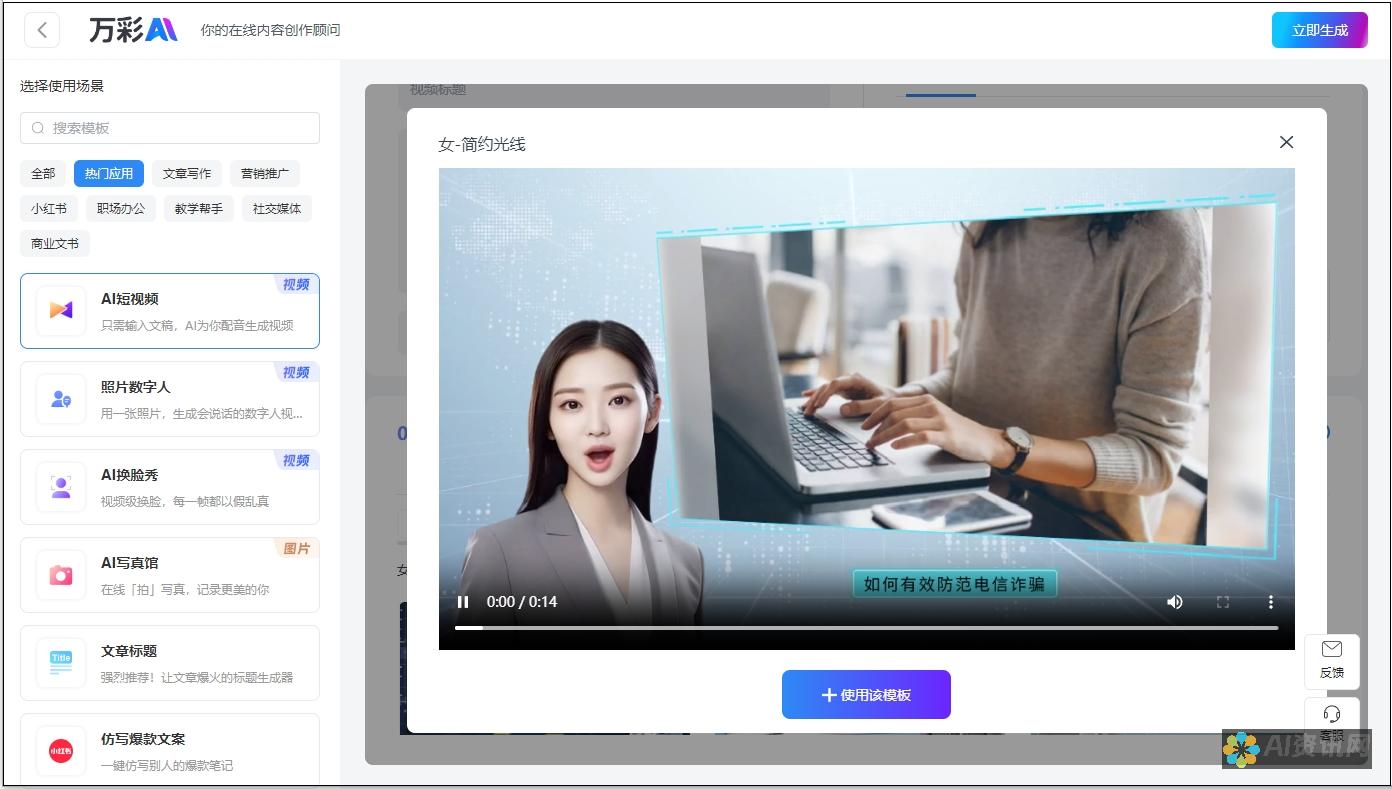The width and height of the screenshot is (1392, 789).
Task: Click the 万彩AI logo
Action: pos(133,30)
